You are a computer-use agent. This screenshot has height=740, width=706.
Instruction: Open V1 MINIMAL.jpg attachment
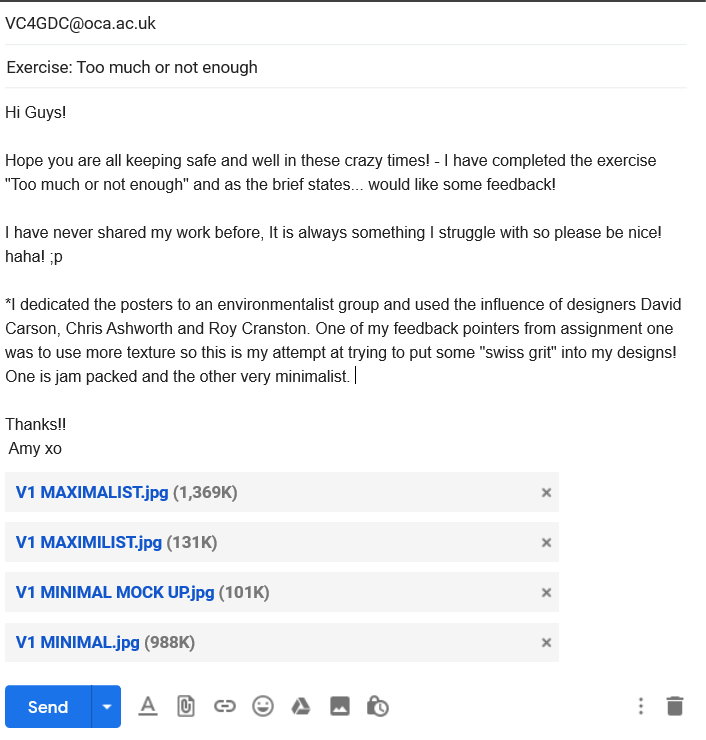coord(78,642)
